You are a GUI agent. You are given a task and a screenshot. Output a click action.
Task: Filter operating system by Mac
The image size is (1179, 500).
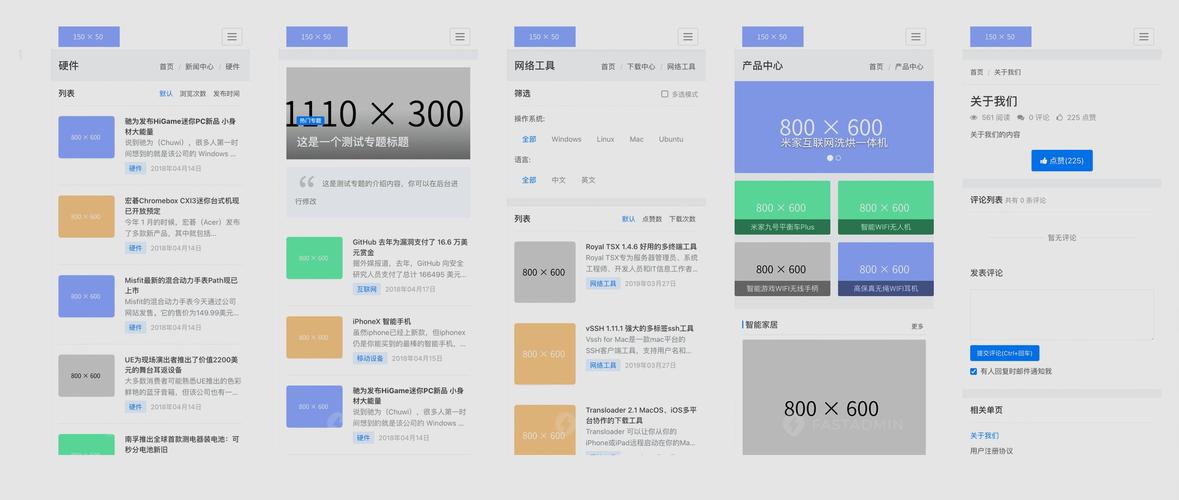637,139
